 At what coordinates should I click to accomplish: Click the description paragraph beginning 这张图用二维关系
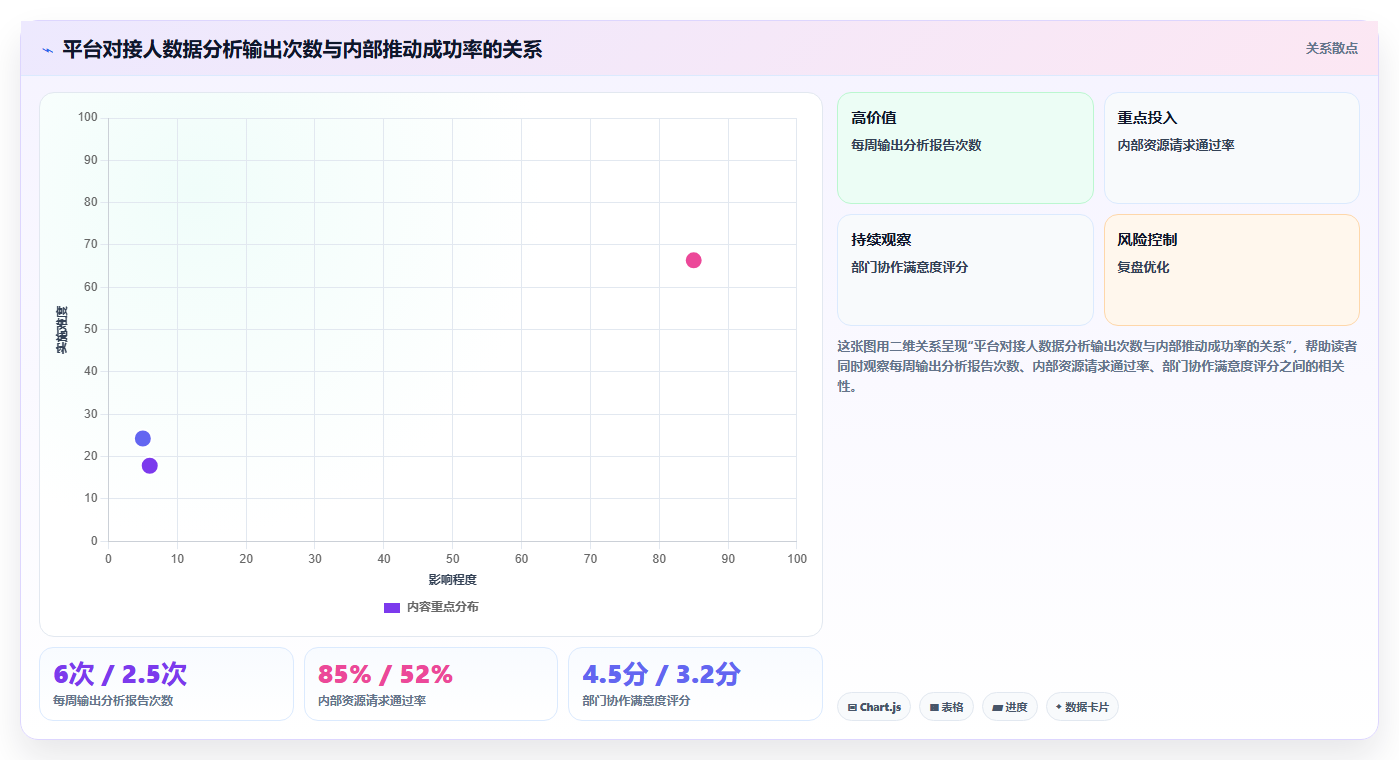click(1097, 366)
